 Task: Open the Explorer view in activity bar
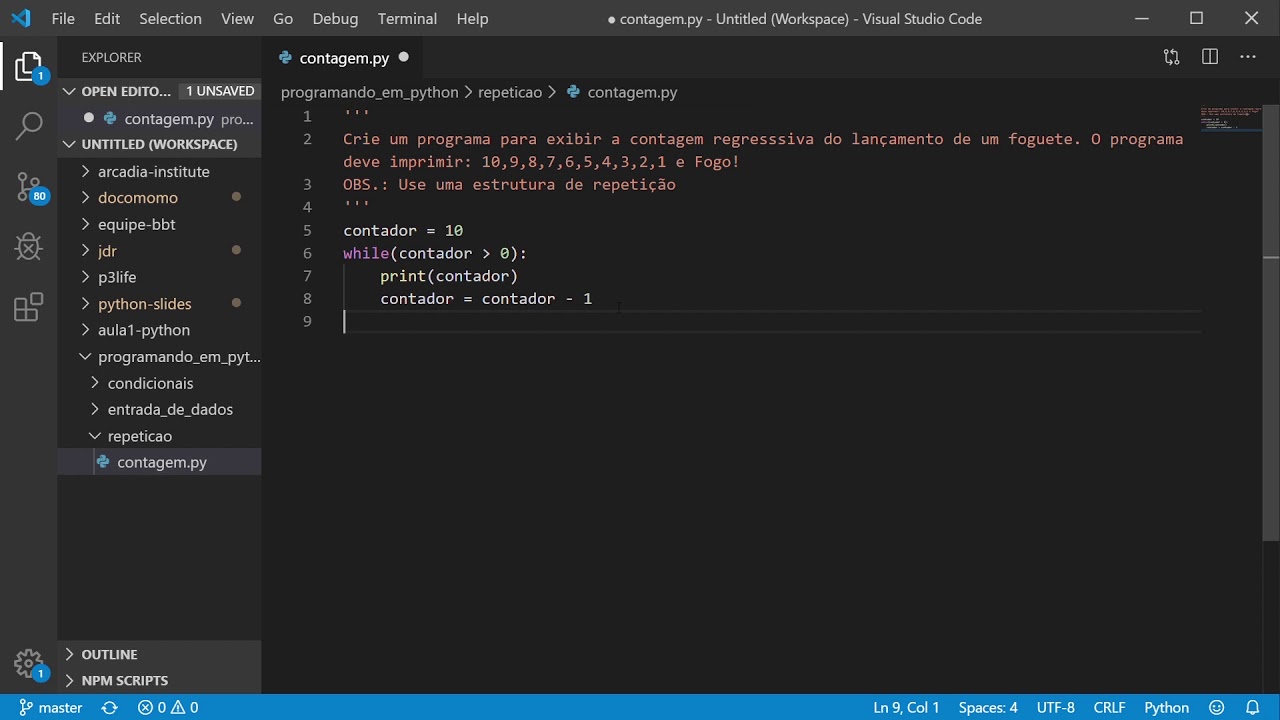pyautogui.click(x=28, y=67)
